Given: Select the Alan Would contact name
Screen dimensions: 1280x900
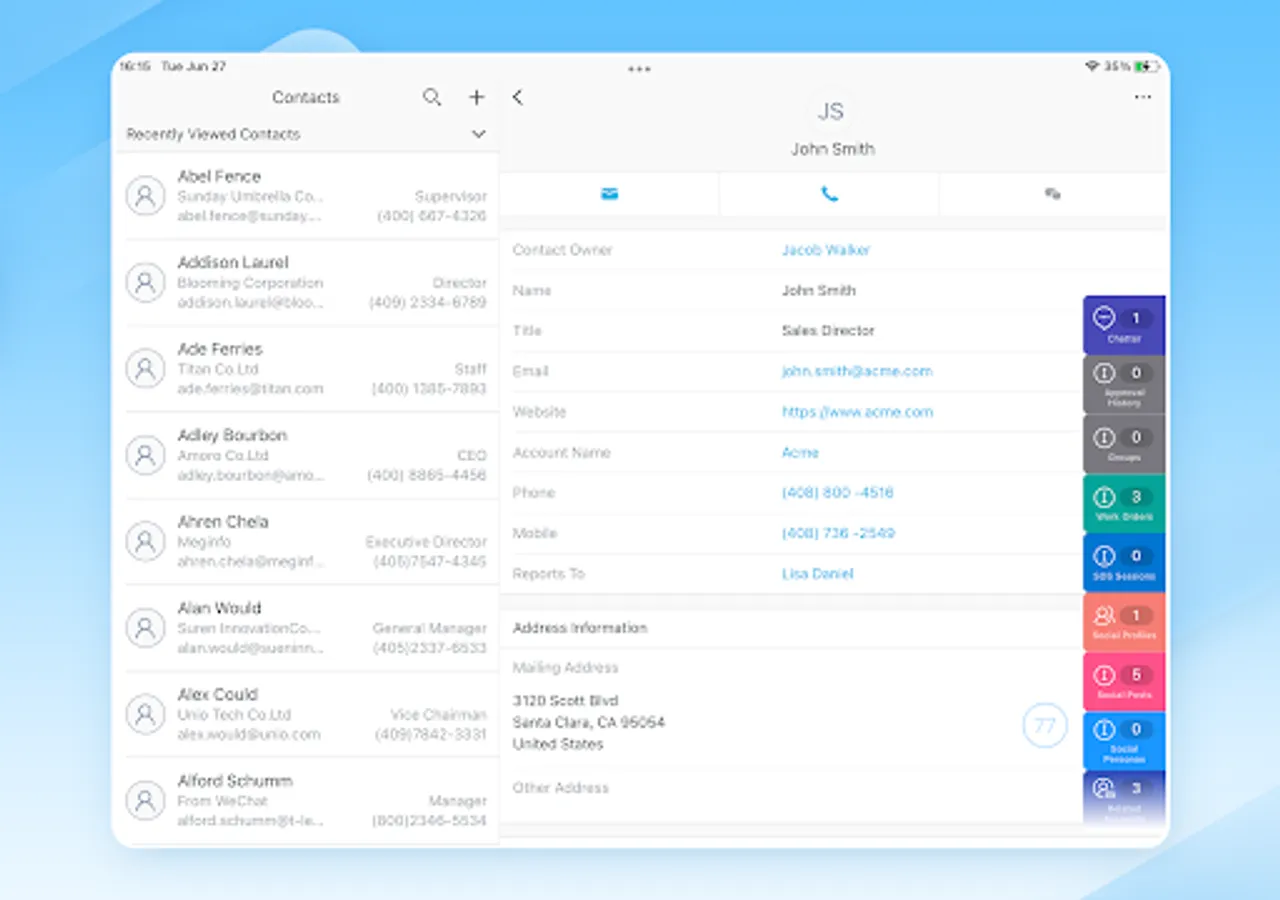Looking at the screenshot, I should point(219,608).
